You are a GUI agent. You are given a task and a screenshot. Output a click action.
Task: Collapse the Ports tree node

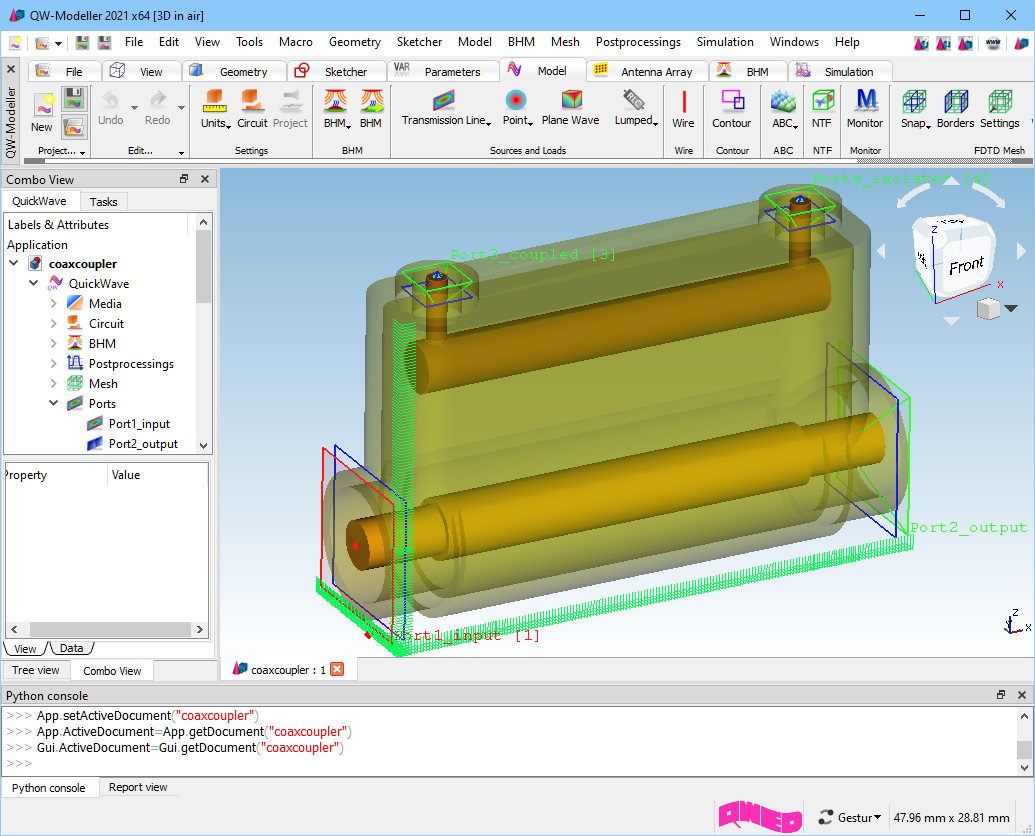tap(54, 404)
